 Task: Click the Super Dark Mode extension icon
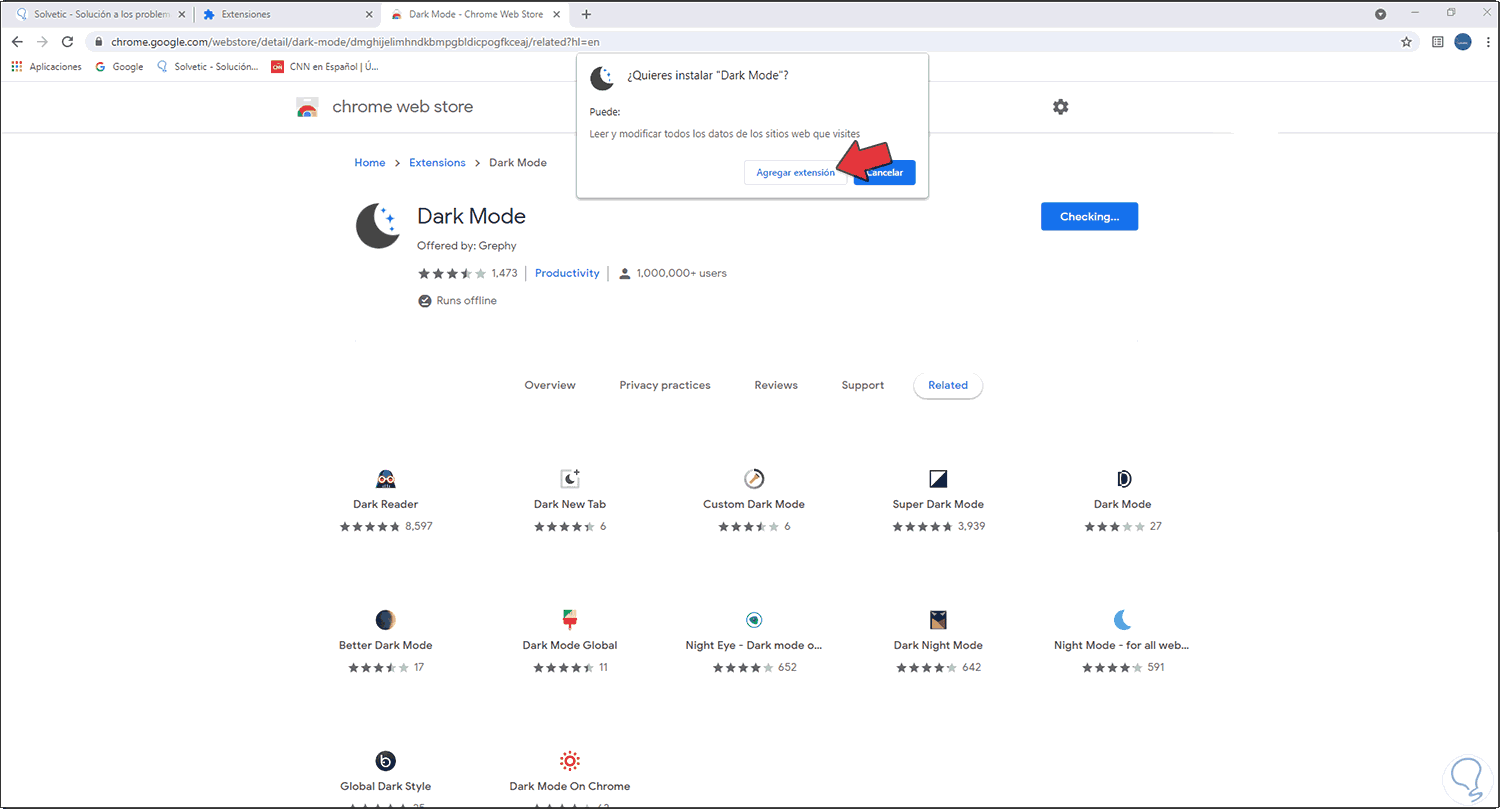pos(938,478)
